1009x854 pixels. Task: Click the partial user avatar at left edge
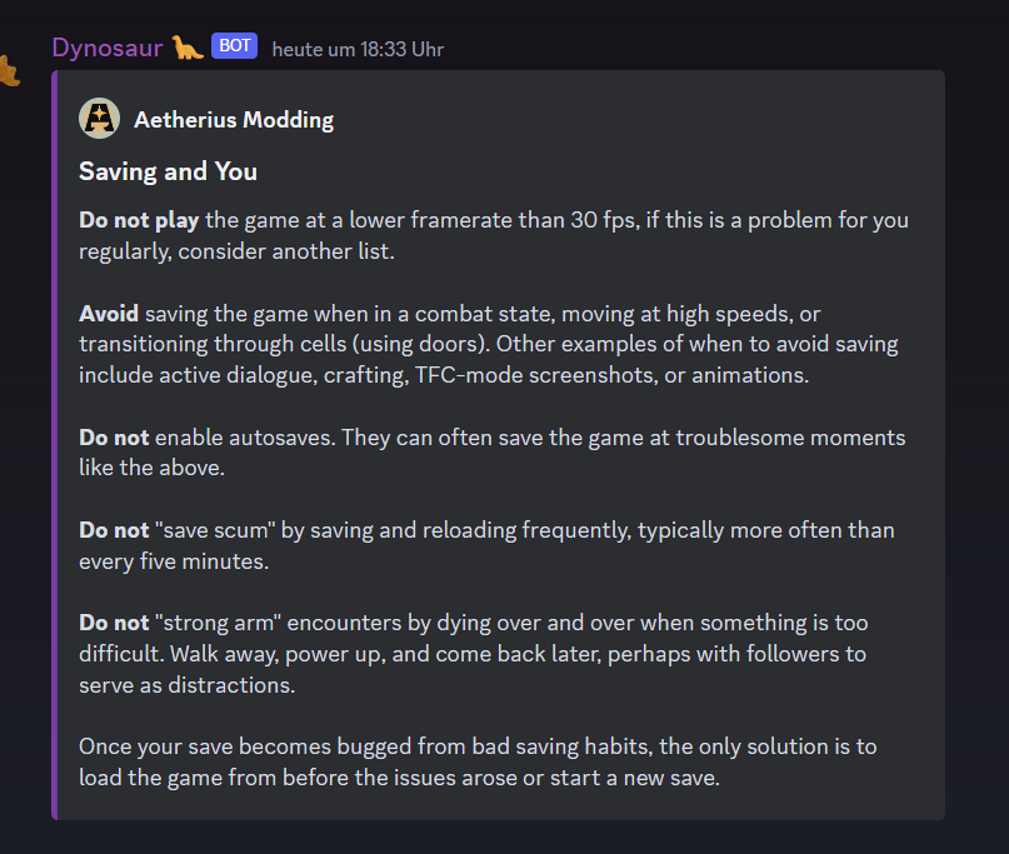point(9,70)
